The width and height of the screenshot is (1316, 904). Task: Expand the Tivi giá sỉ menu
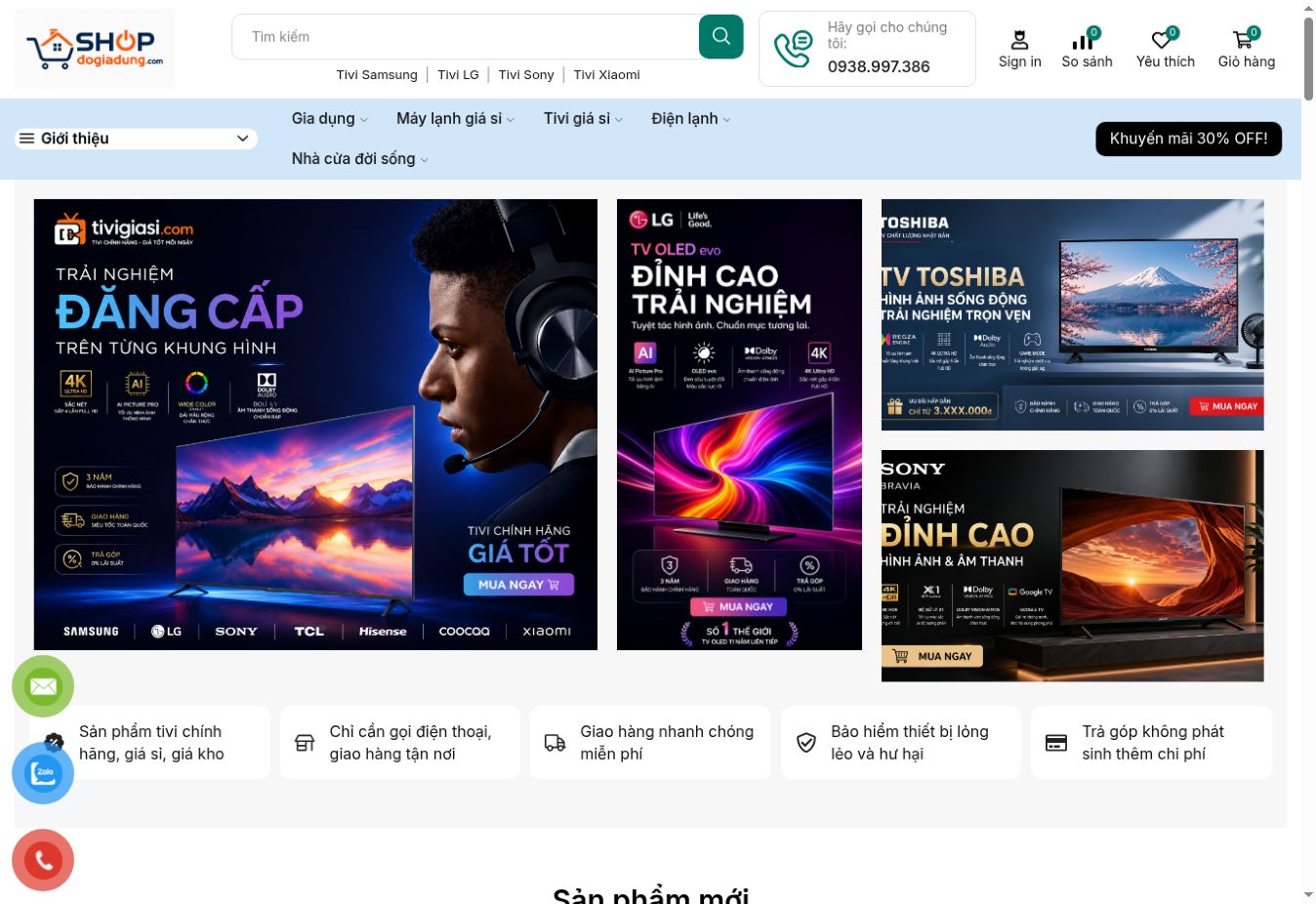pos(583,118)
